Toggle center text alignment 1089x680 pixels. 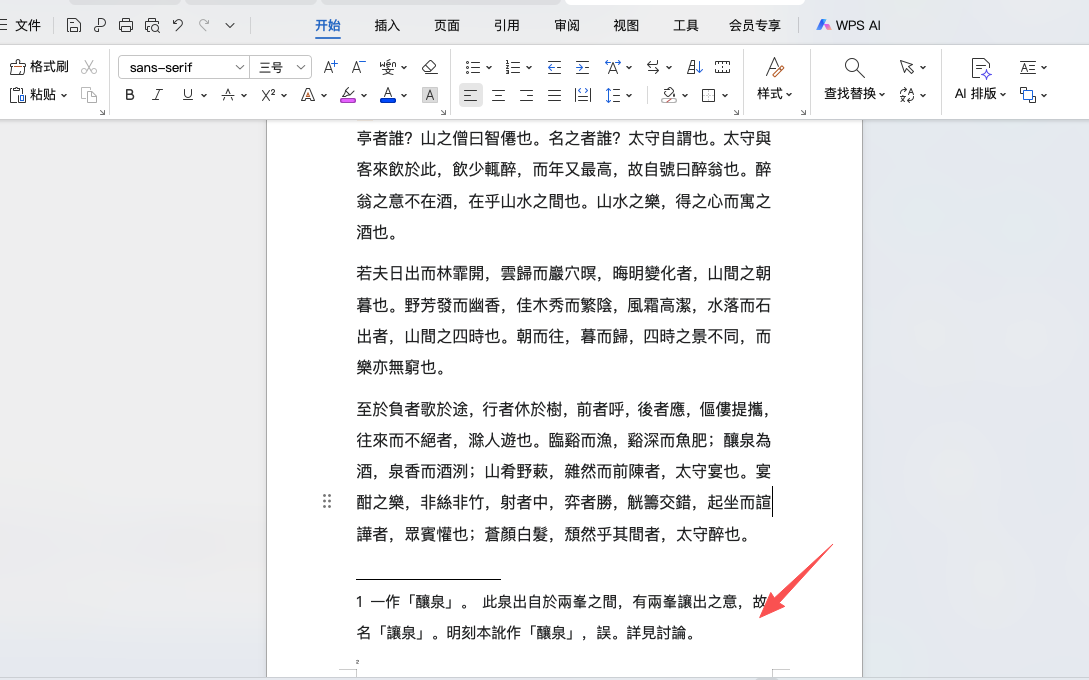tap(497, 95)
